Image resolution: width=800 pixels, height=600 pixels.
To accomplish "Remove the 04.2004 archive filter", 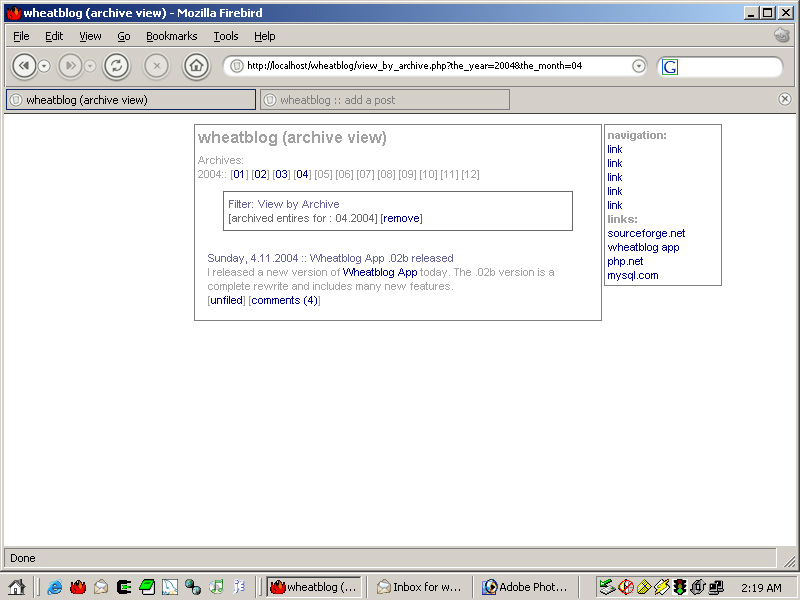I will click(400, 218).
